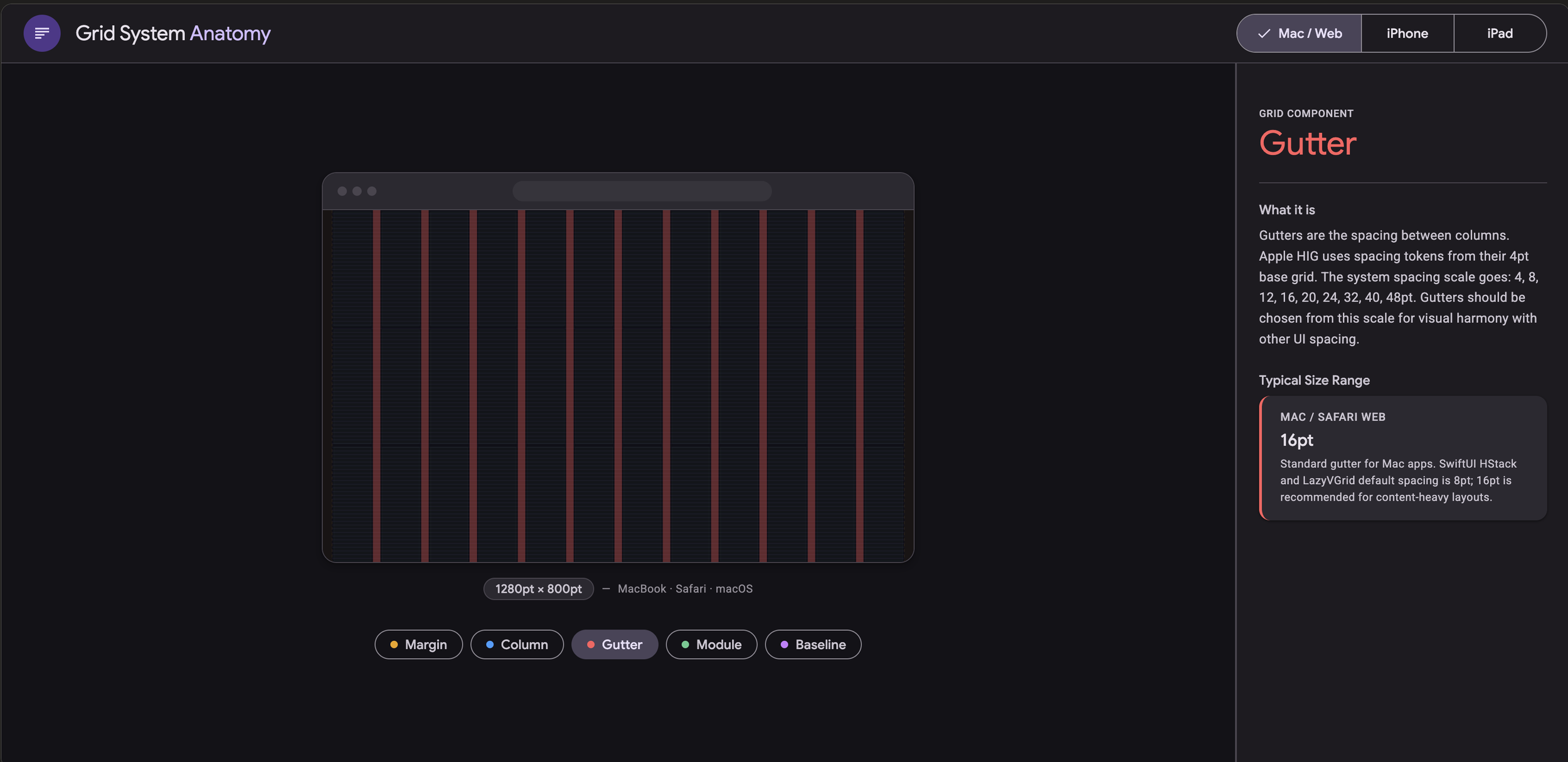The image size is (1568, 762).
Task: Click the 1280pt × 800pt size badge
Action: coord(538,588)
